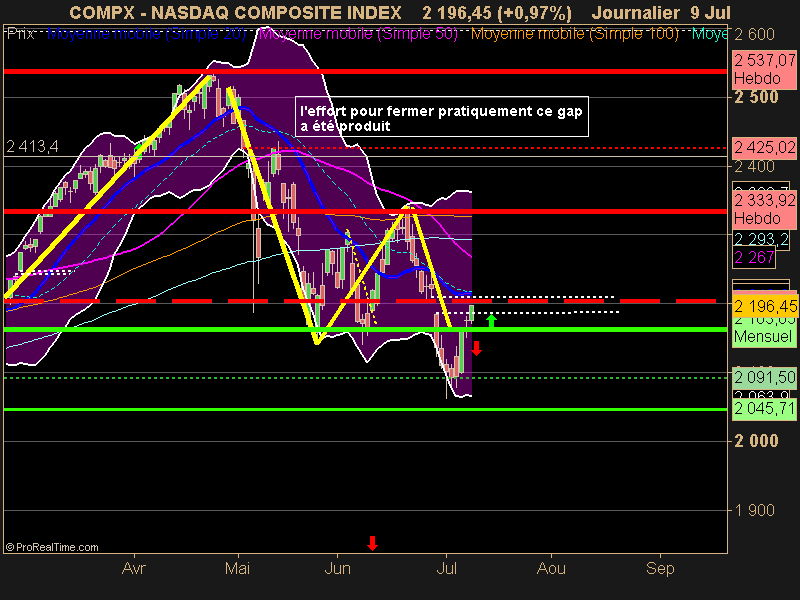Select the Prix legend entry

(x=21, y=34)
